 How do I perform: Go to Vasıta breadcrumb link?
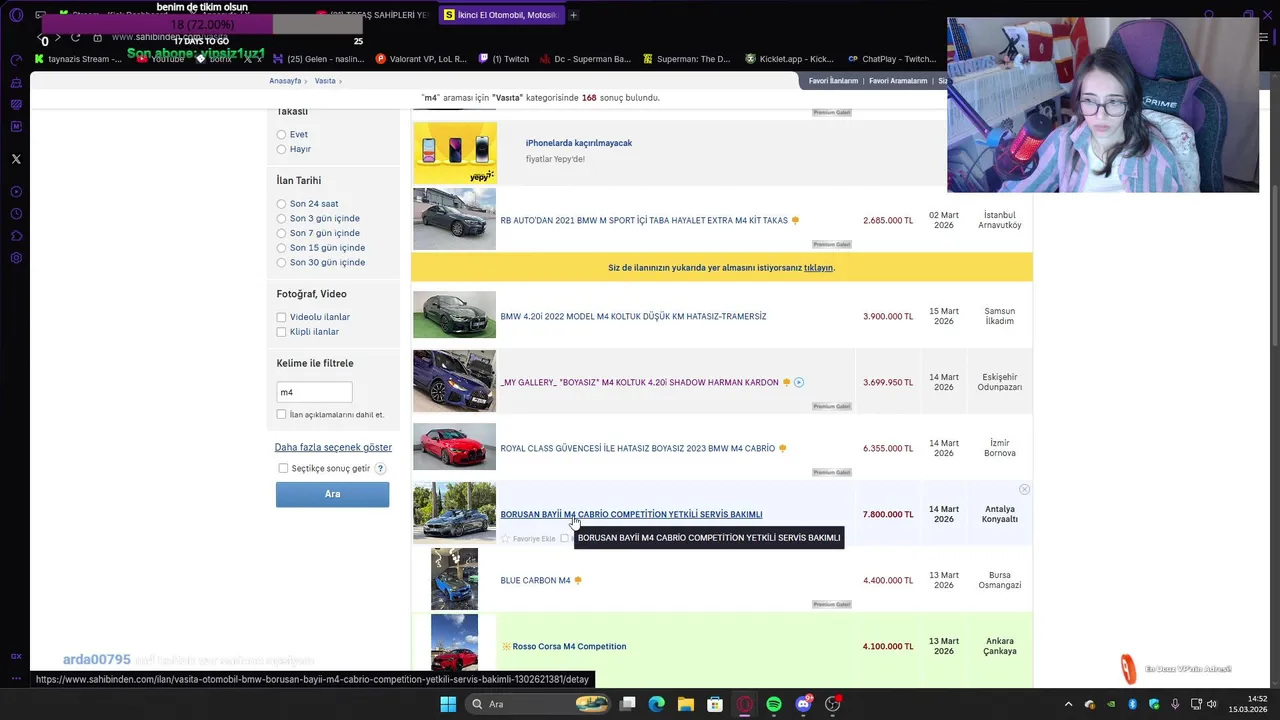325,81
